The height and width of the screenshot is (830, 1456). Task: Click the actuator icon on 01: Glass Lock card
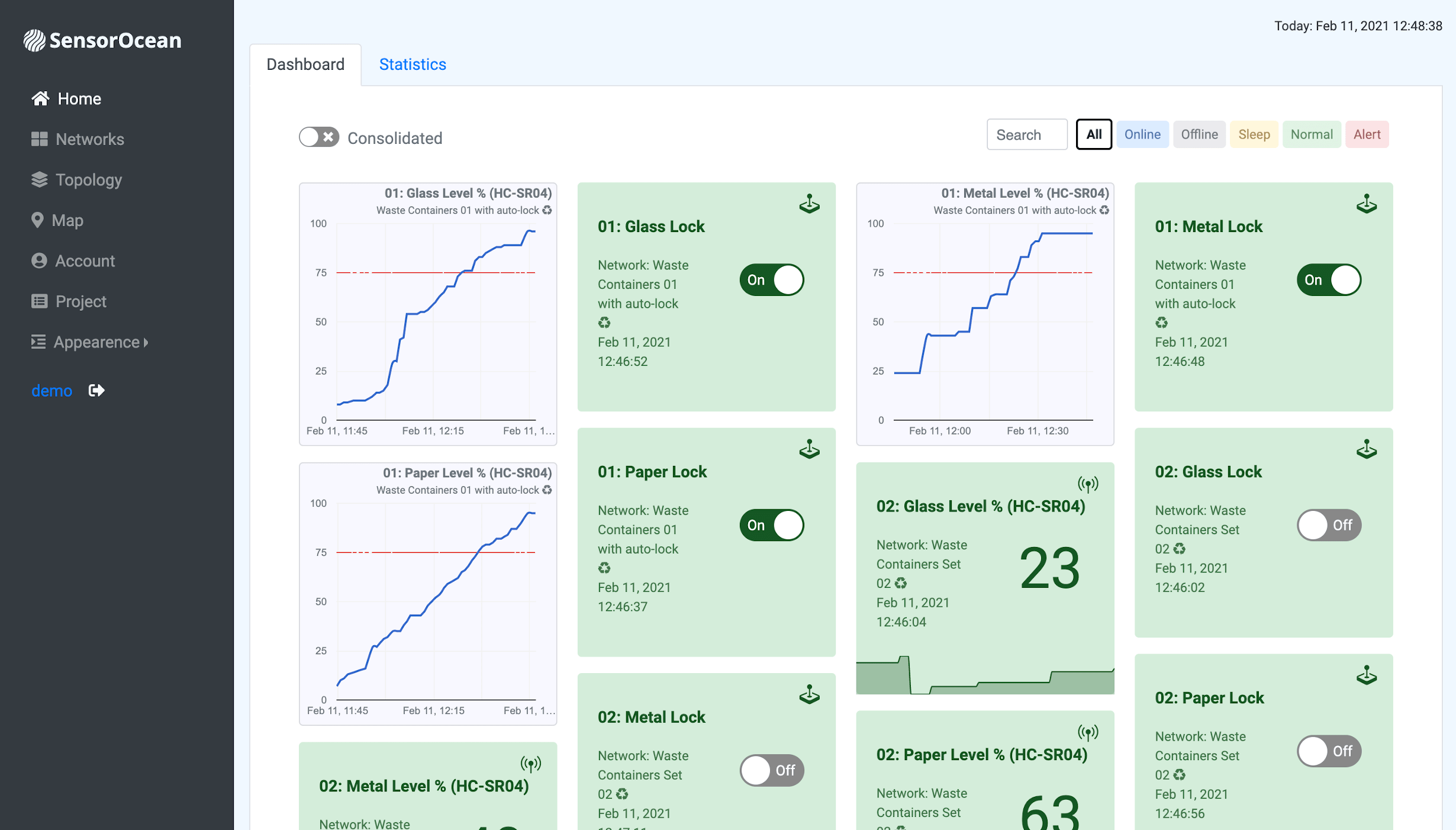[809, 204]
